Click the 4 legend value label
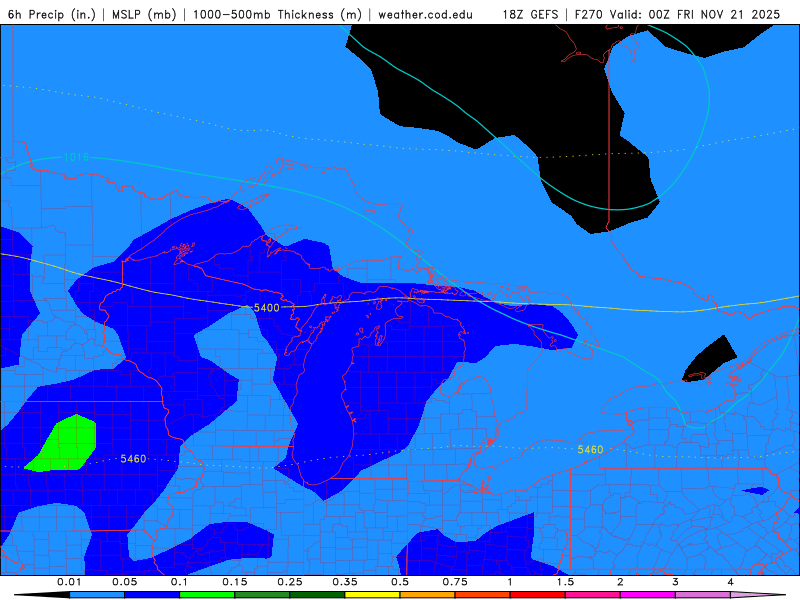The height and width of the screenshot is (600, 800). pyautogui.click(x=731, y=582)
